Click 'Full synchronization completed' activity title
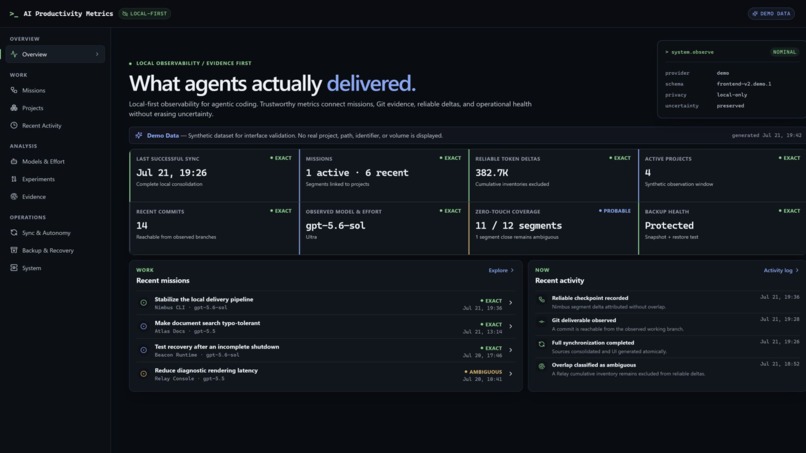 [593, 343]
